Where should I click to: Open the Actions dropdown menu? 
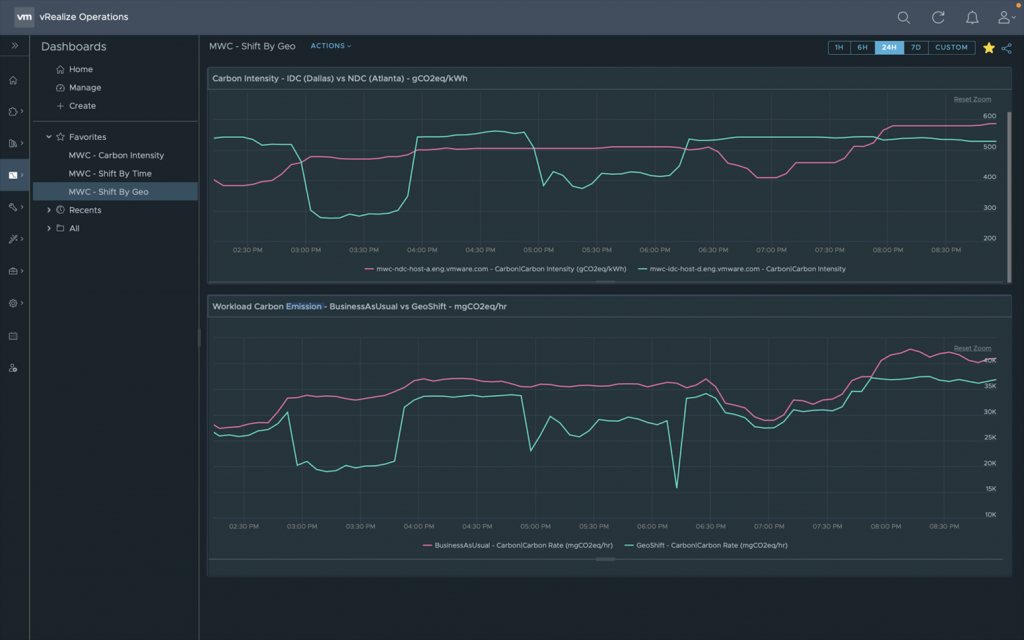[331, 46]
